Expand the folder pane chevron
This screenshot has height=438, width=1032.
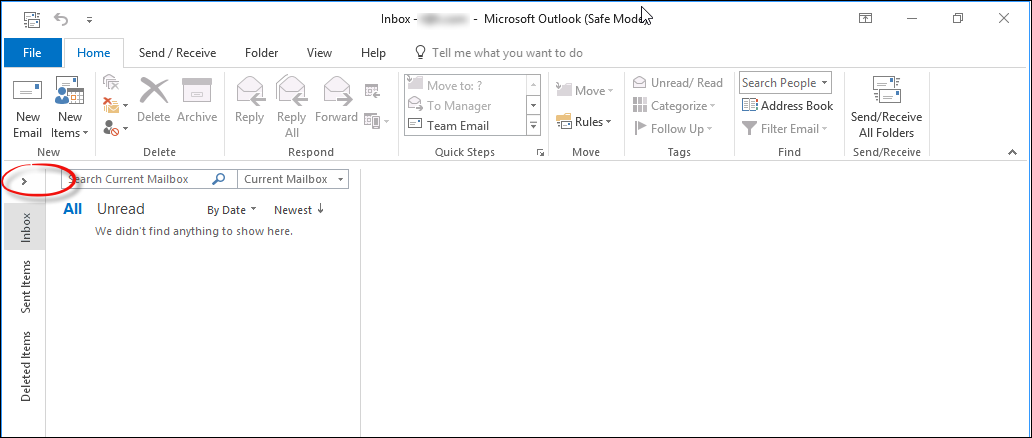tap(24, 181)
